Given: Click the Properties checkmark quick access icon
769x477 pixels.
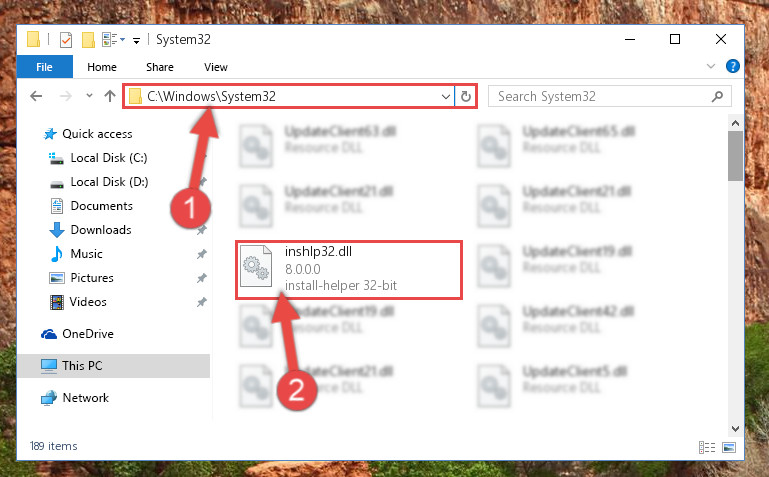Looking at the screenshot, I should (66, 40).
